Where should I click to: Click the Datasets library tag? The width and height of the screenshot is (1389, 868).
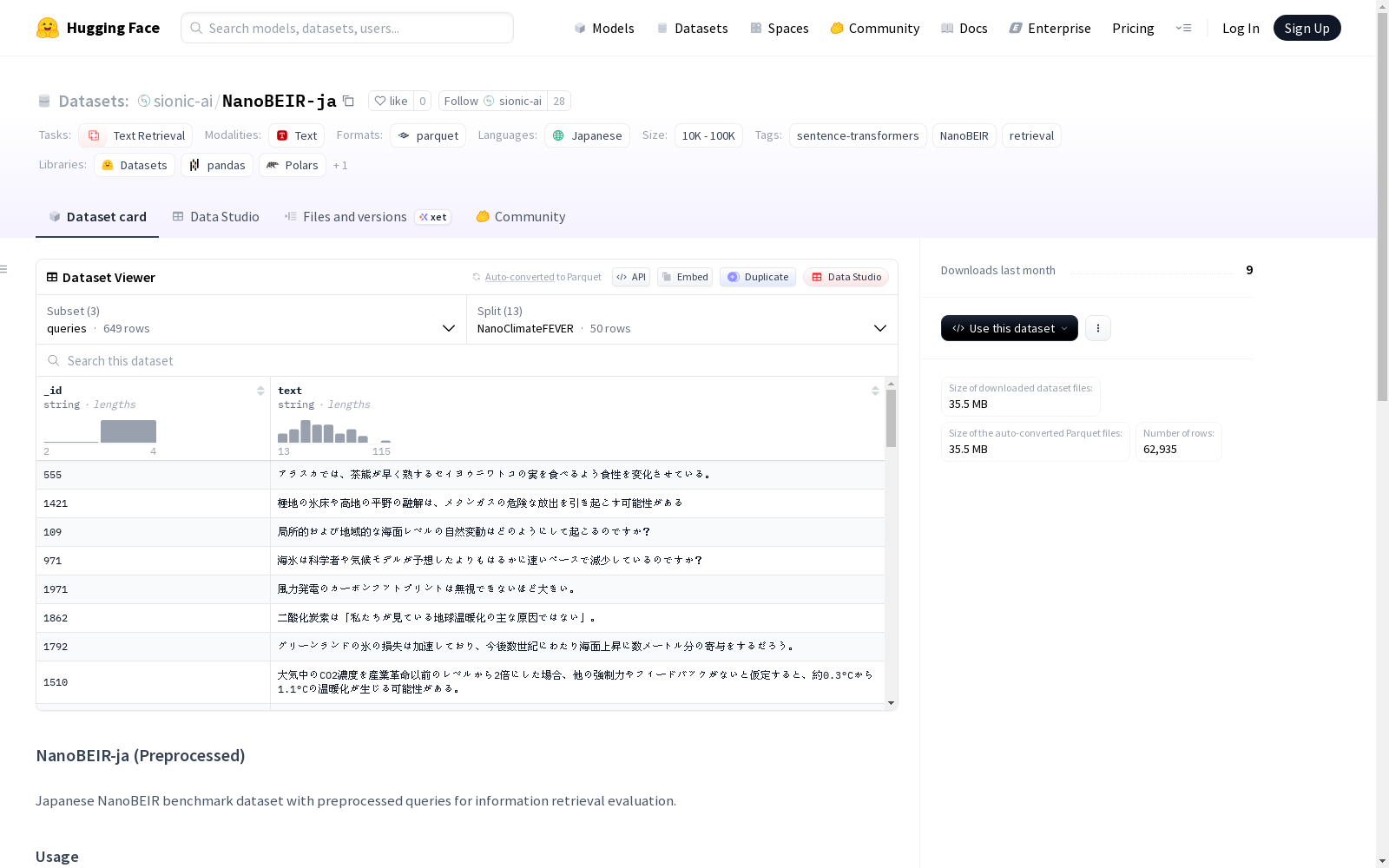(135, 165)
